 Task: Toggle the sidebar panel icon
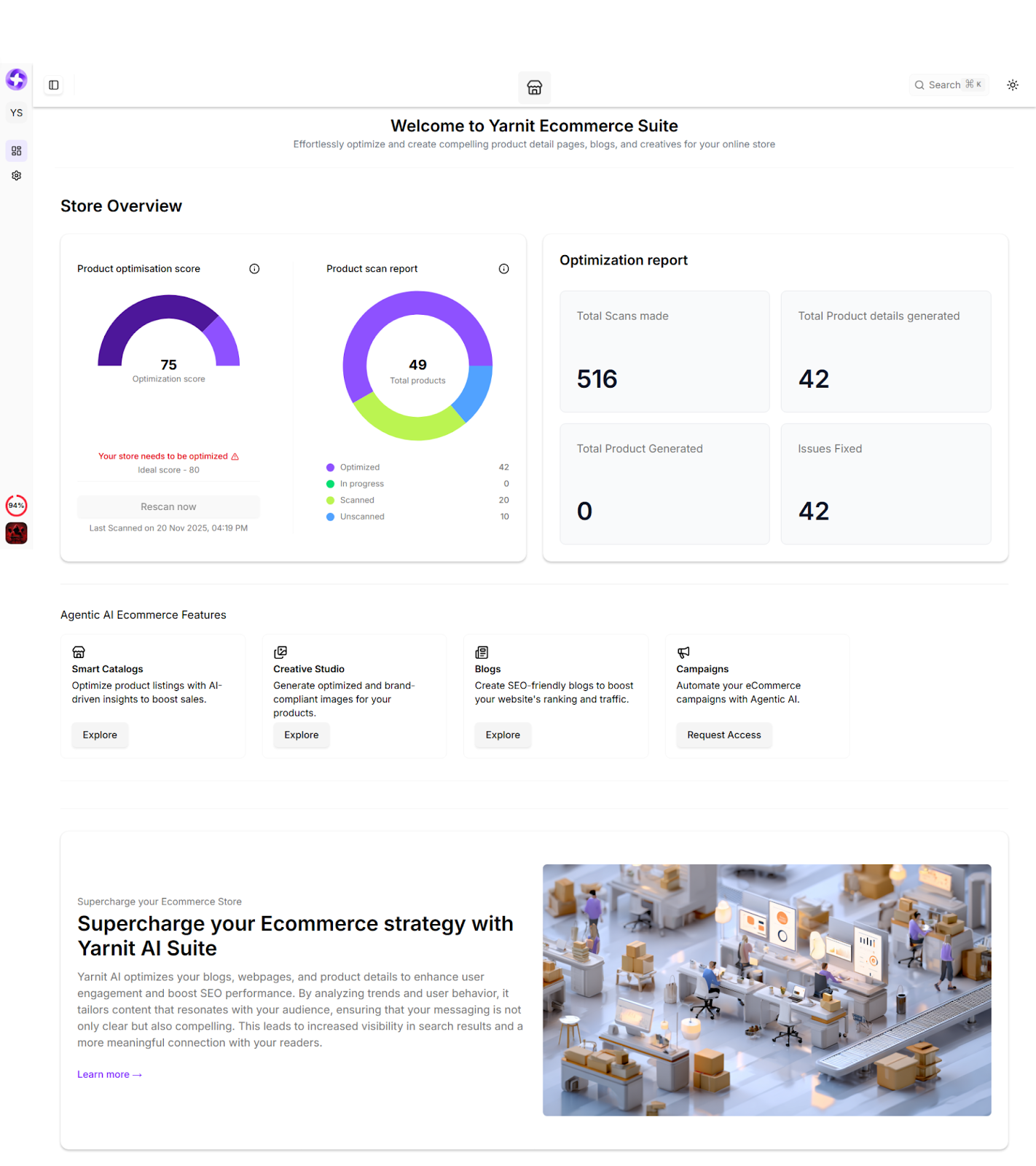(54, 85)
